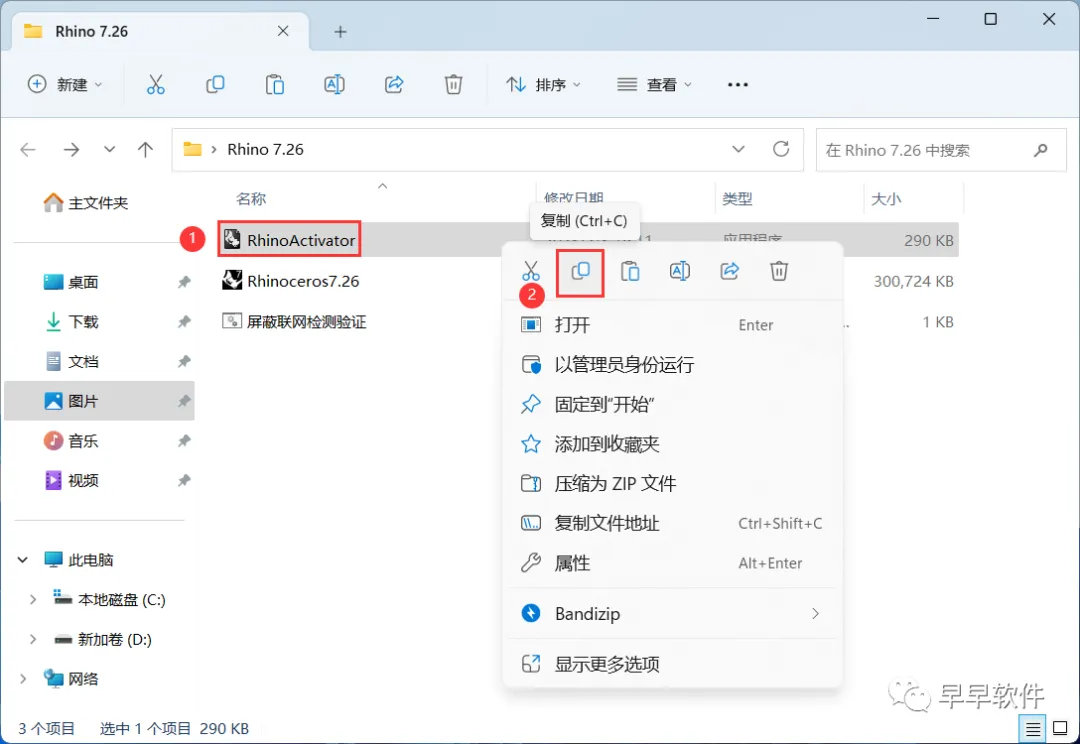Add a new tab with the plus button
Viewport: 1080px width, 744px height.
tap(340, 32)
